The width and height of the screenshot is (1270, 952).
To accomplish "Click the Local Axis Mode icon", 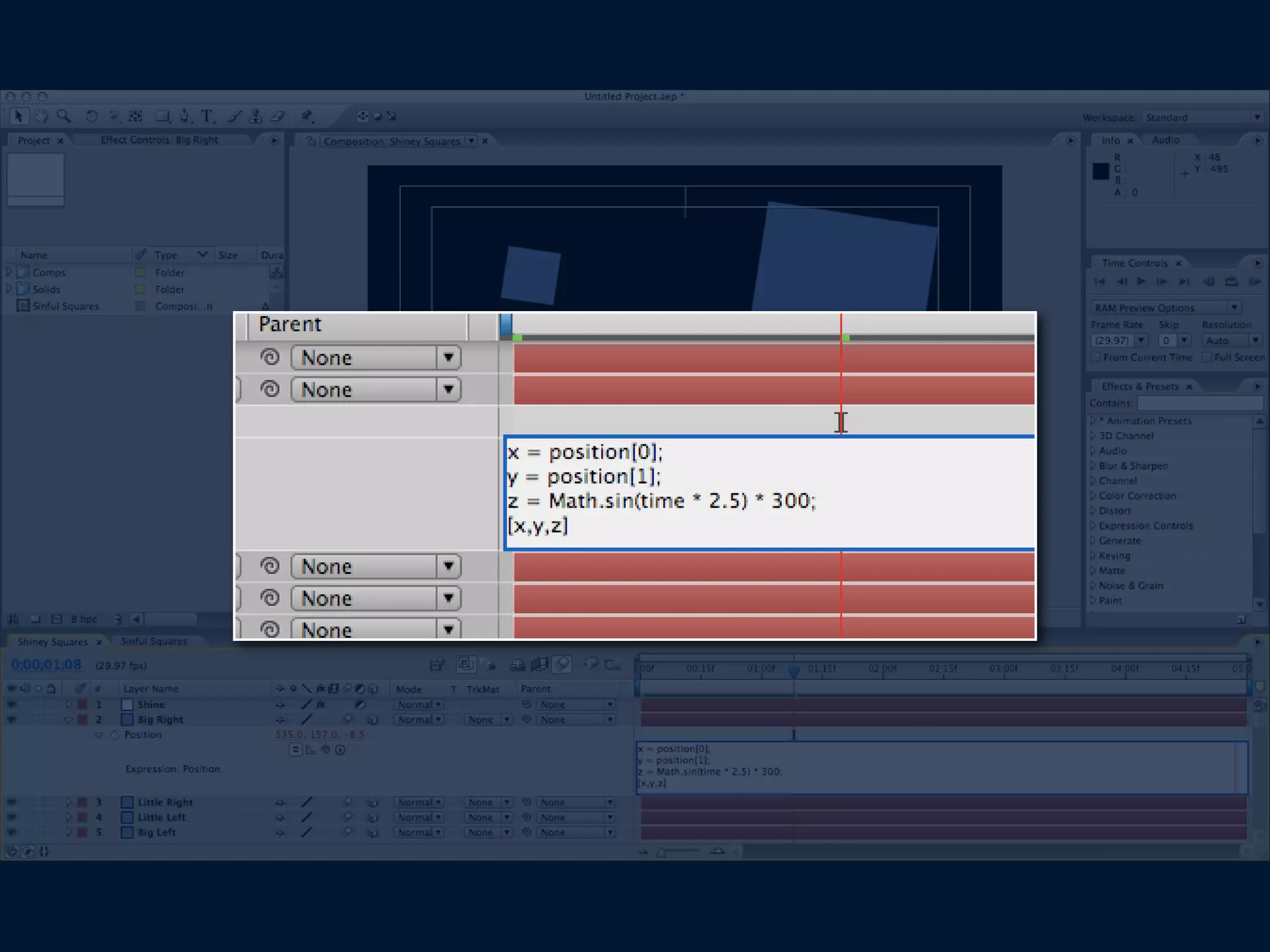I will [x=363, y=116].
